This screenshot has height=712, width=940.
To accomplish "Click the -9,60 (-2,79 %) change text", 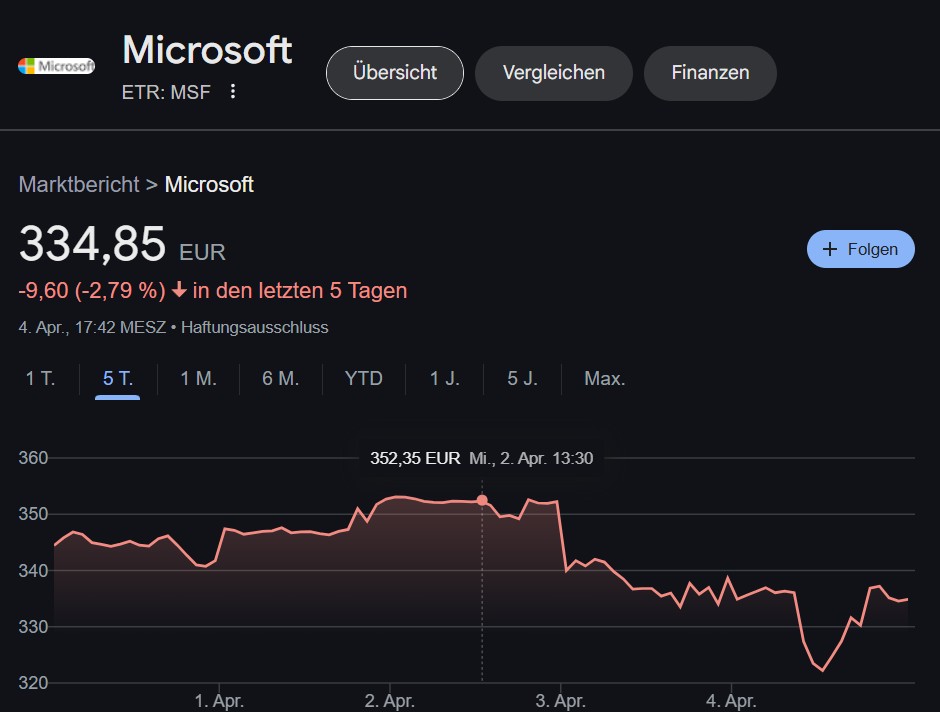I will tap(92, 291).
